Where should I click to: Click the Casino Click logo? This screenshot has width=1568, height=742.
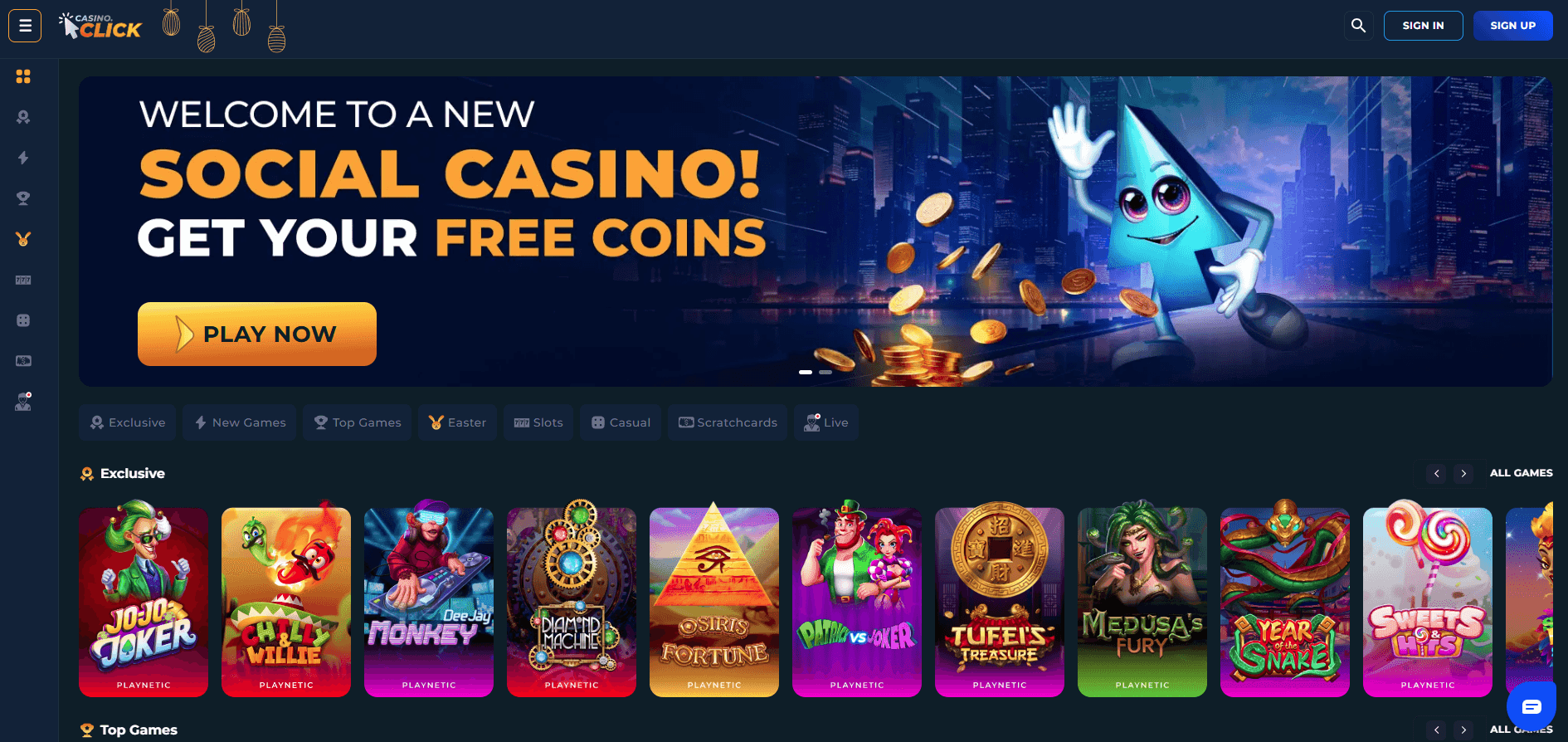pos(100,26)
